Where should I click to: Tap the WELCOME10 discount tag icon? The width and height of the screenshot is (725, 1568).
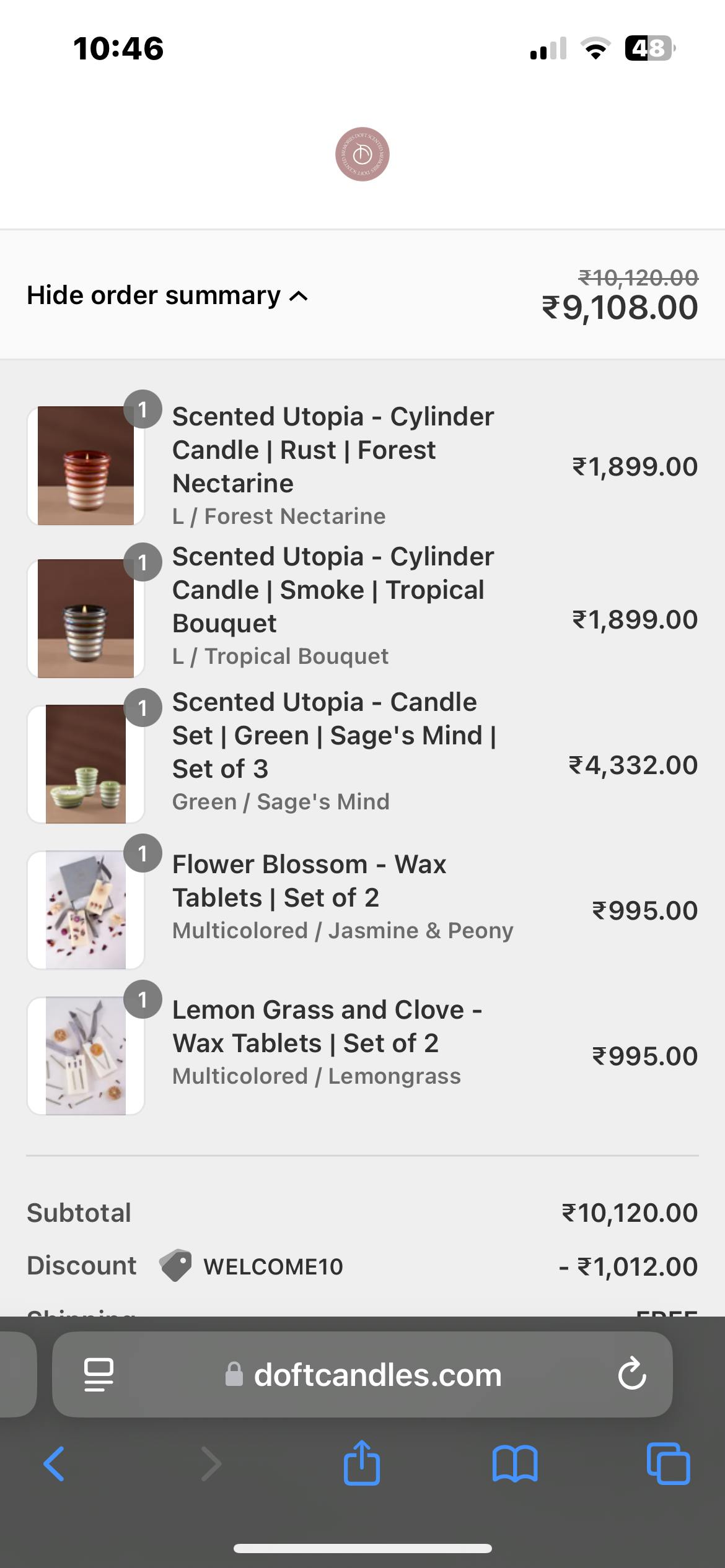coord(175,1266)
